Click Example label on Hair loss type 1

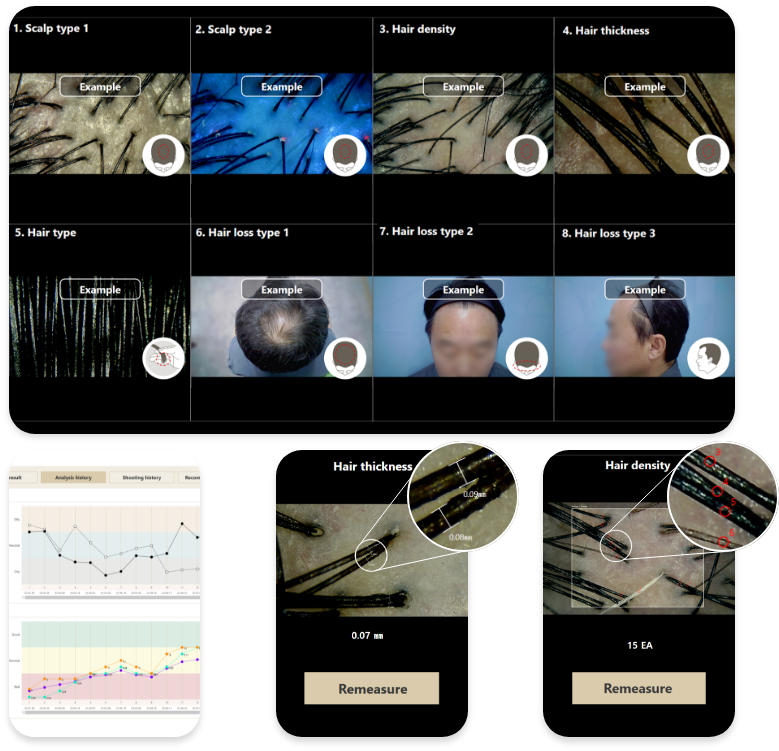tap(282, 290)
